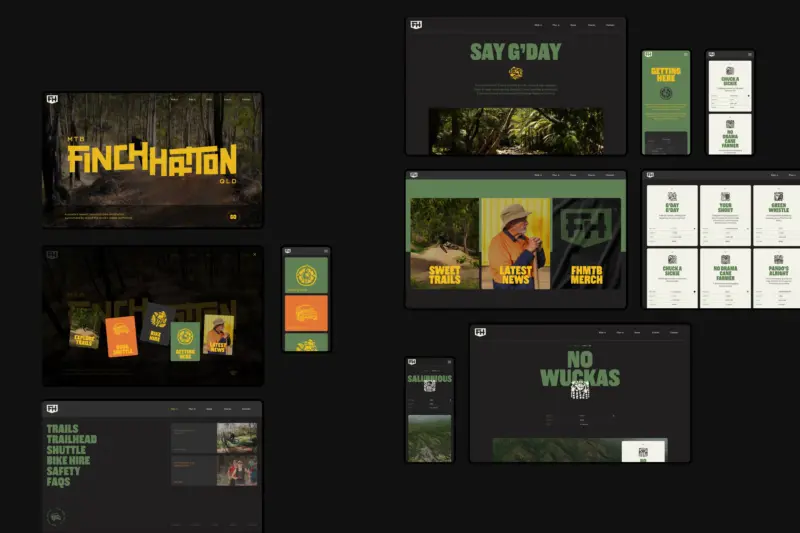Select FAQS in the green menu list
This screenshot has width=800, height=533.
(x=58, y=481)
